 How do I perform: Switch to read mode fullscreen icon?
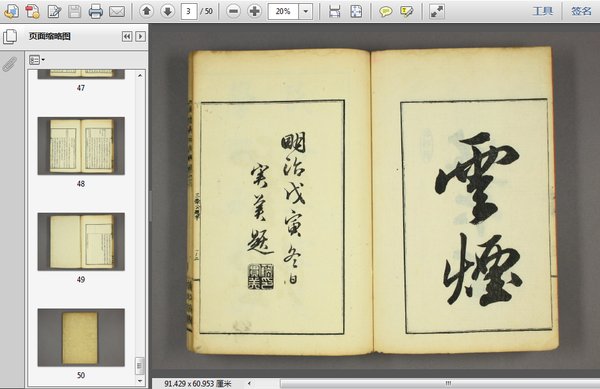[x=437, y=11]
